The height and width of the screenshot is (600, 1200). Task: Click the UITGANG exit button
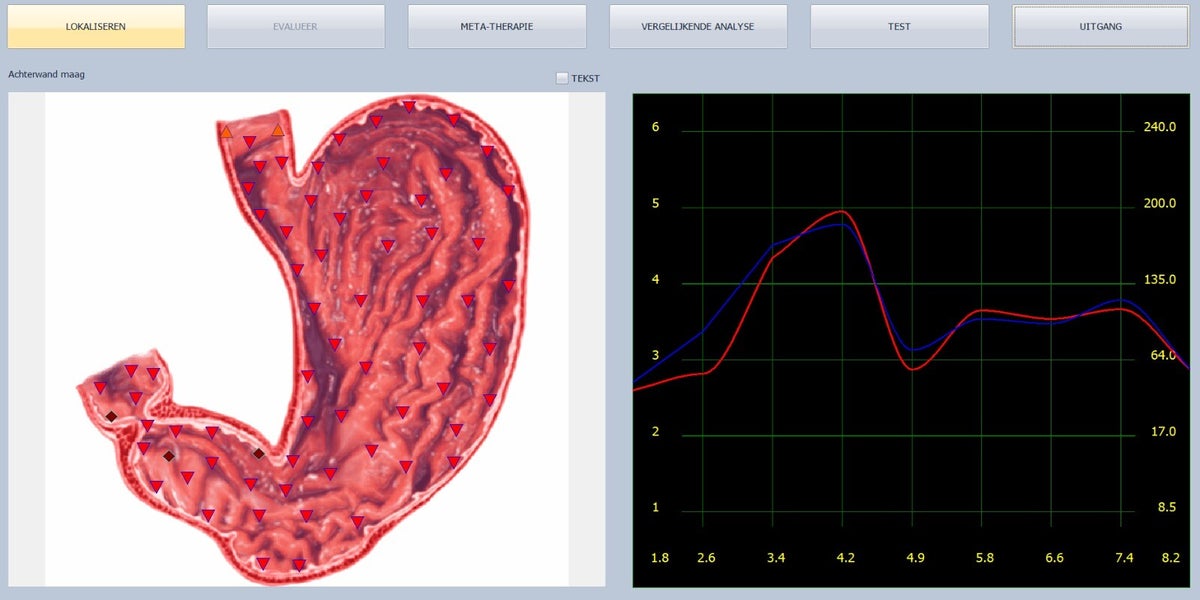[x=1100, y=26]
